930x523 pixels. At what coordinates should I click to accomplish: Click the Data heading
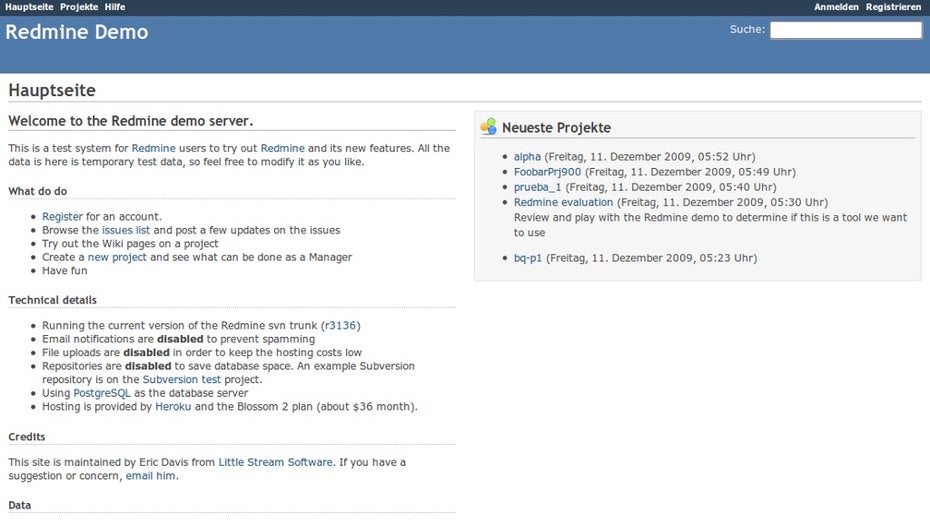click(20, 505)
